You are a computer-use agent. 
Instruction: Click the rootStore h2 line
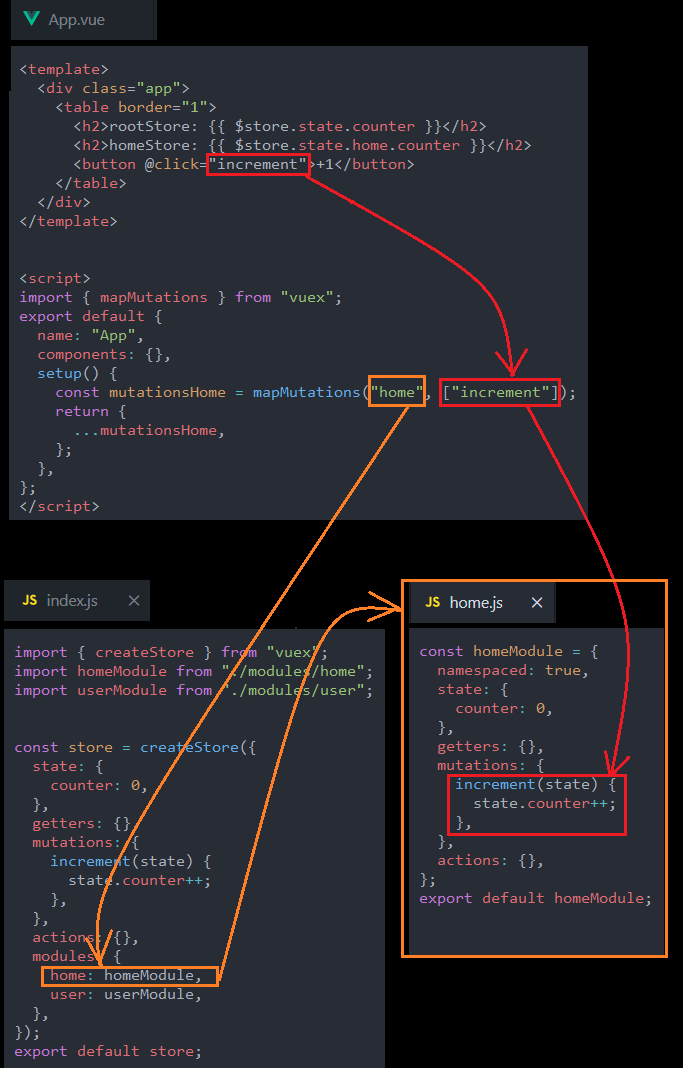pos(280,126)
